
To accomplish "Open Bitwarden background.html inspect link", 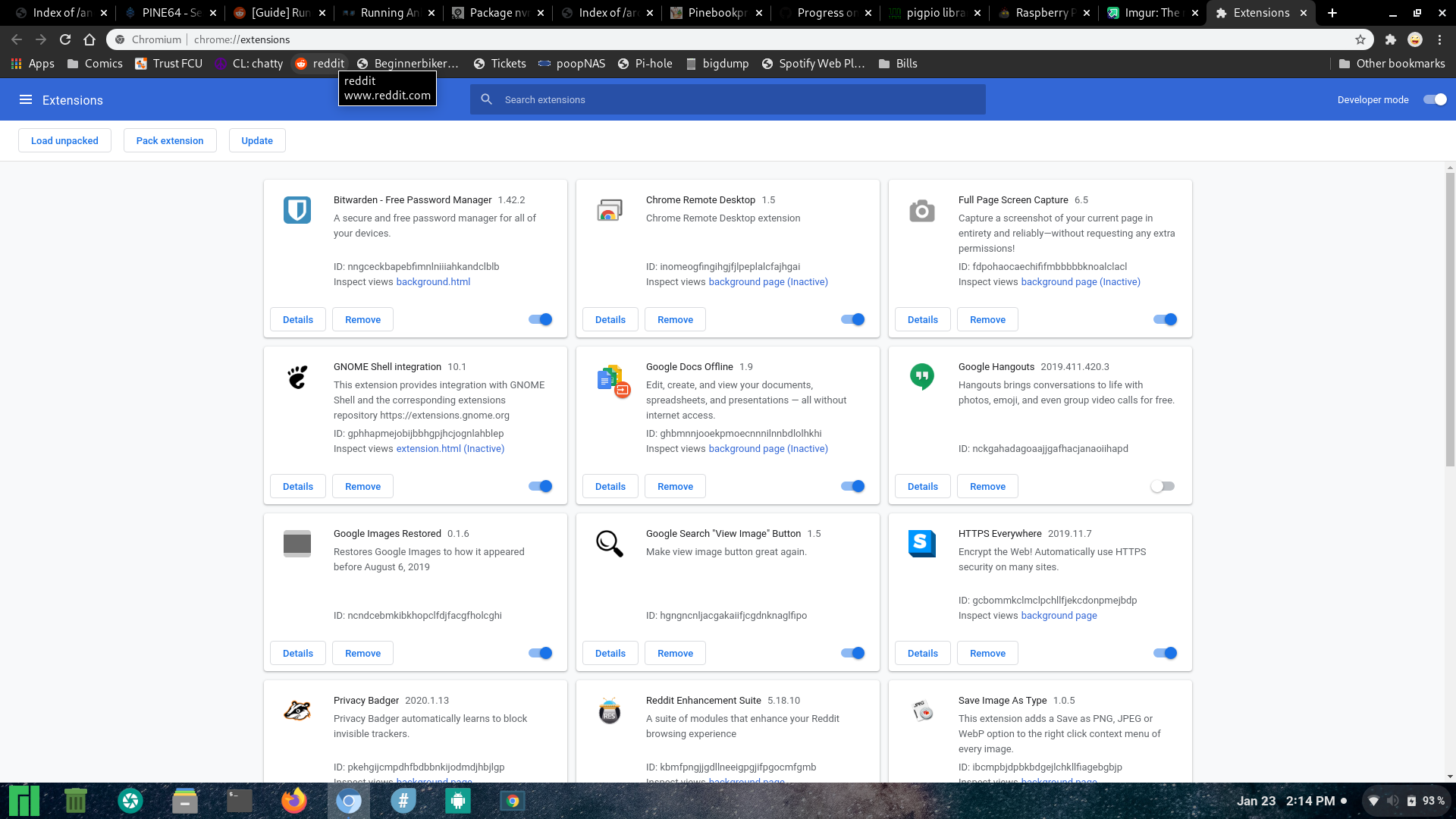I will pos(433,281).
